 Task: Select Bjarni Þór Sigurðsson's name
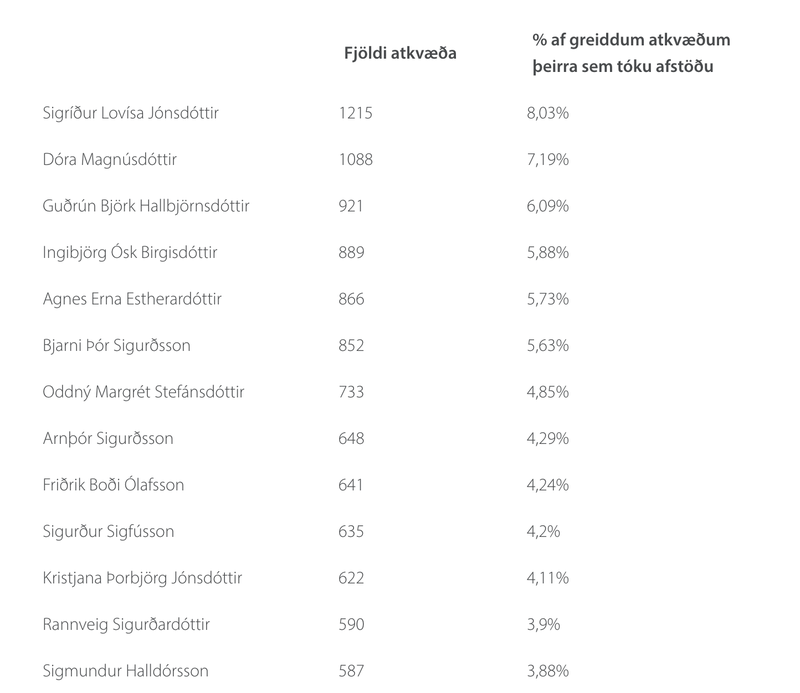tap(117, 346)
